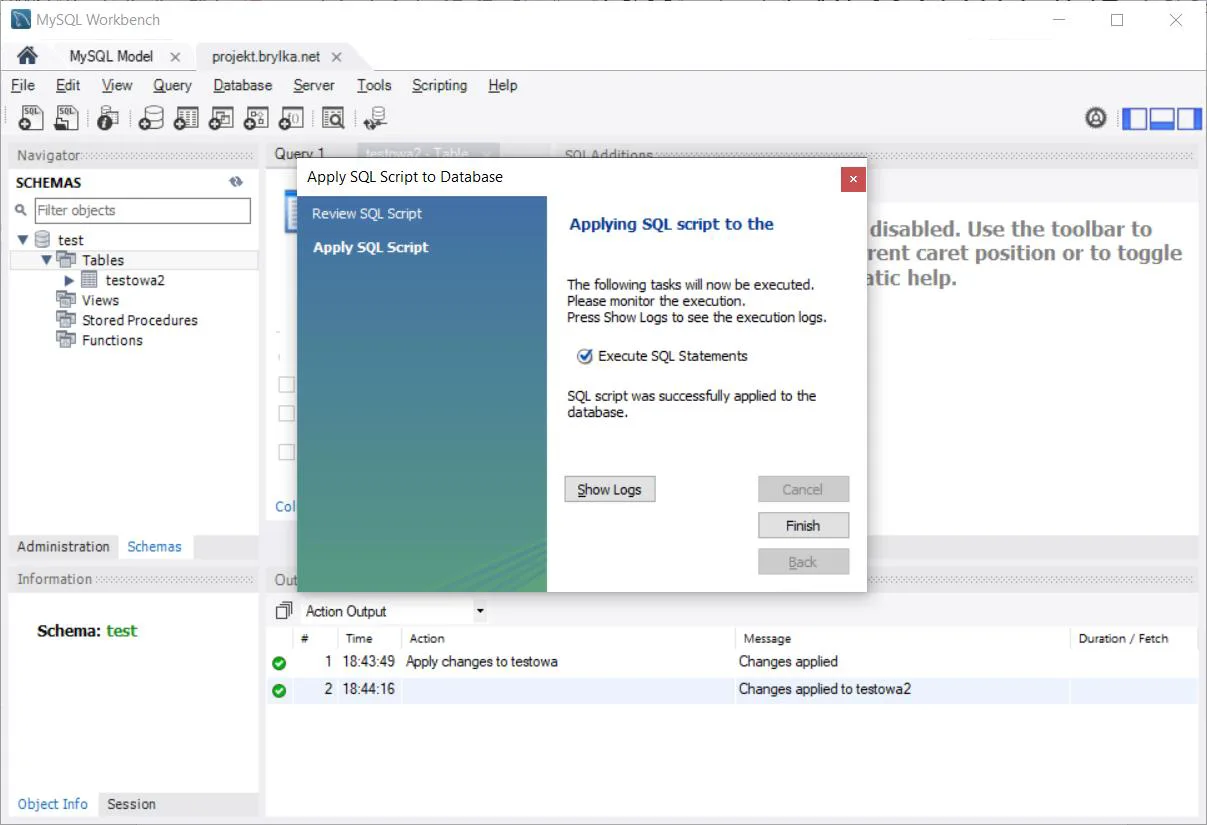Viewport: 1207px width, 825px height.
Task: Expand the testowa2 table node
Action: point(69,280)
